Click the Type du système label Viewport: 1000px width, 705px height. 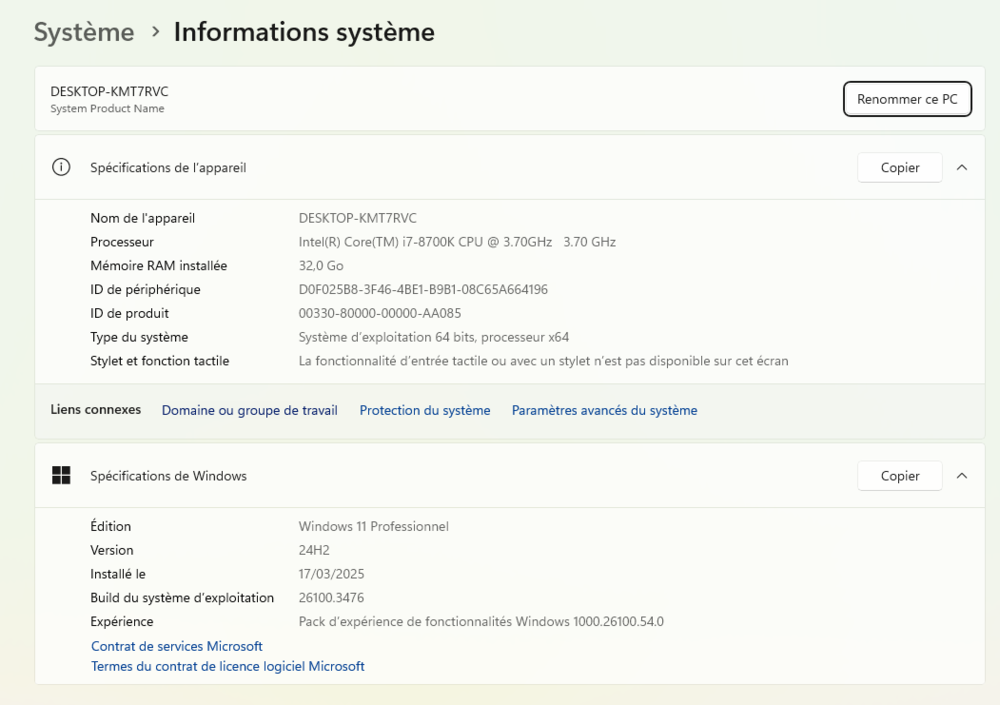point(138,337)
